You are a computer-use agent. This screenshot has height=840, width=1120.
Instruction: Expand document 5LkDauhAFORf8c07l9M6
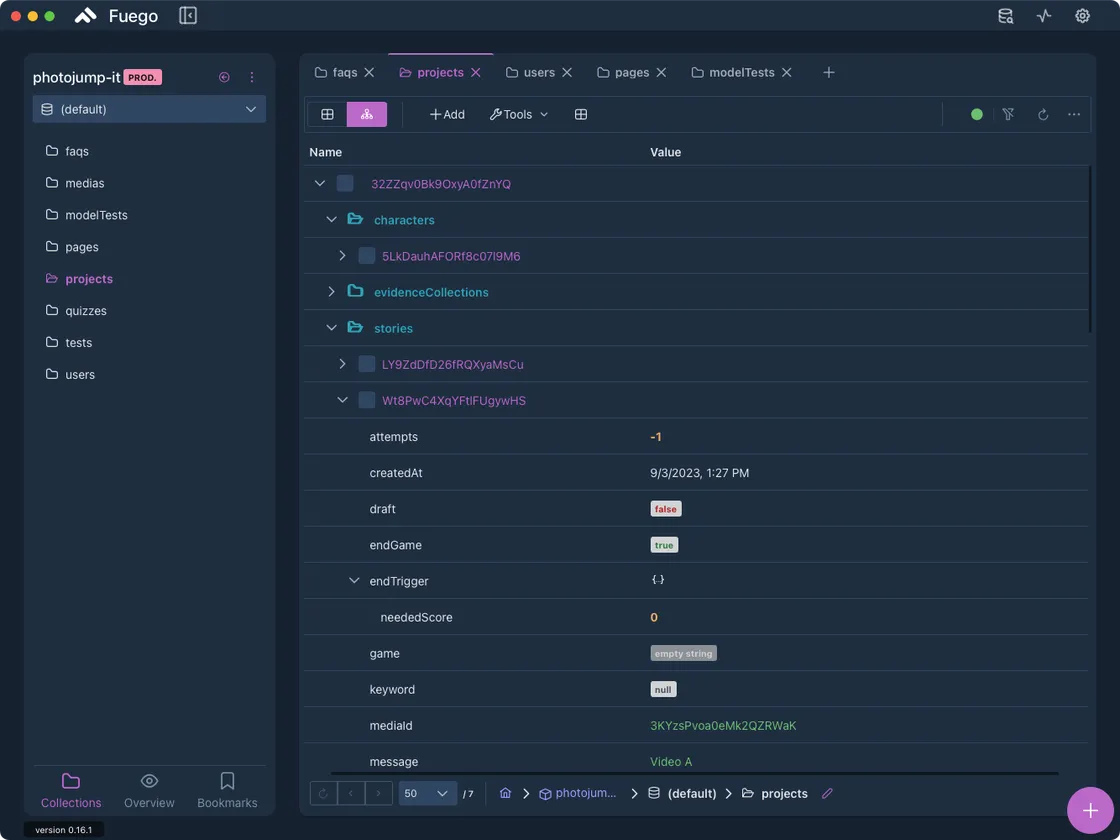pos(342,256)
